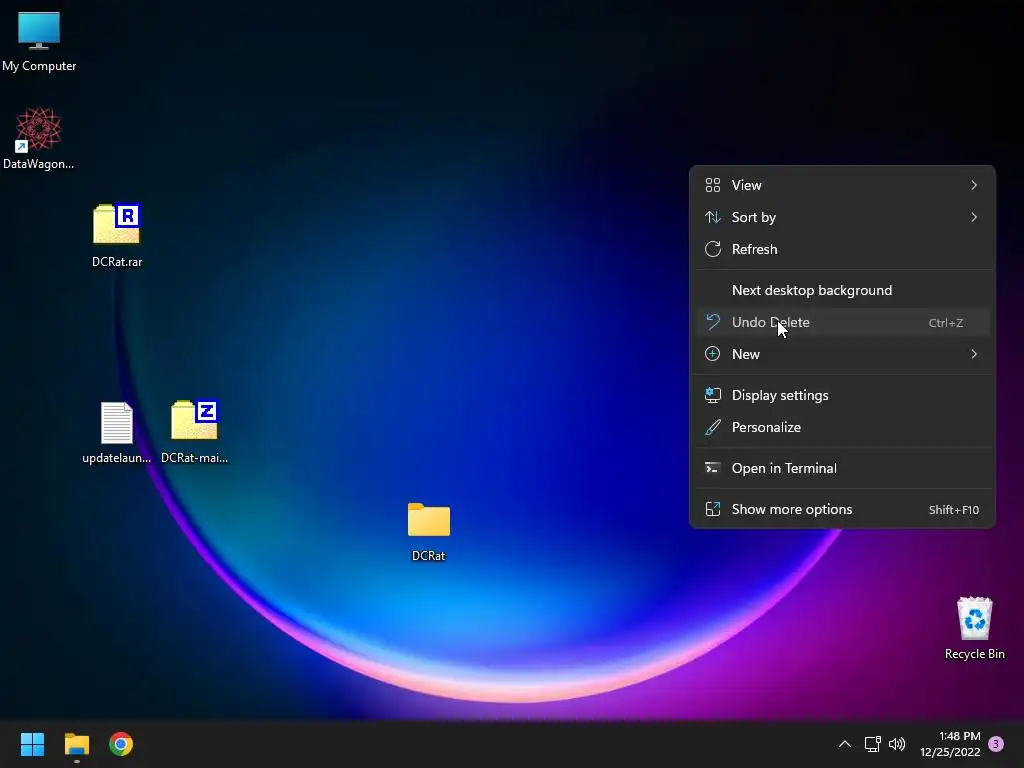The width and height of the screenshot is (1024, 768).
Task: Choose Personalize from the context menu
Action: [842, 428]
